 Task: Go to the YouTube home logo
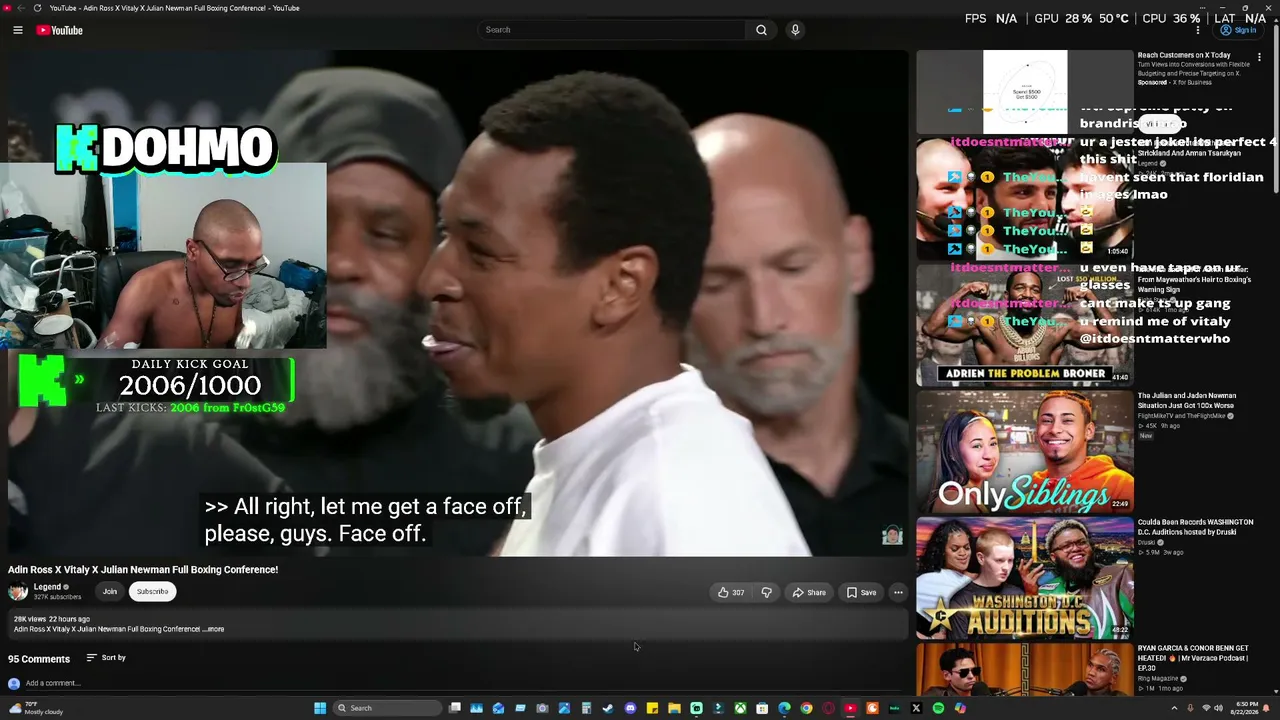pyautogui.click(x=60, y=30)
